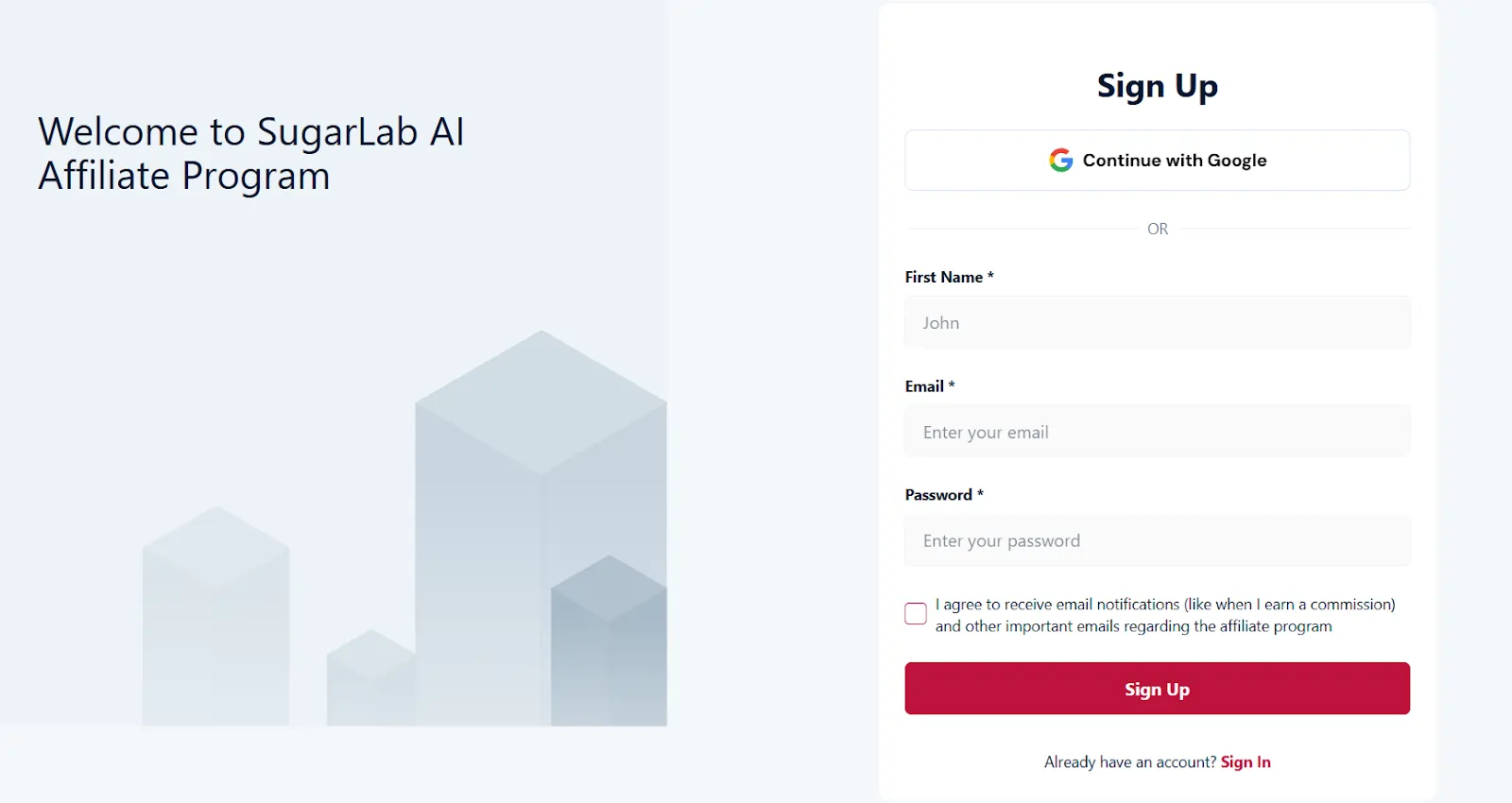The width and height of the screenshot is (1512, 803).
Task: Click the Email entry field
Action: coord(1157,432)
